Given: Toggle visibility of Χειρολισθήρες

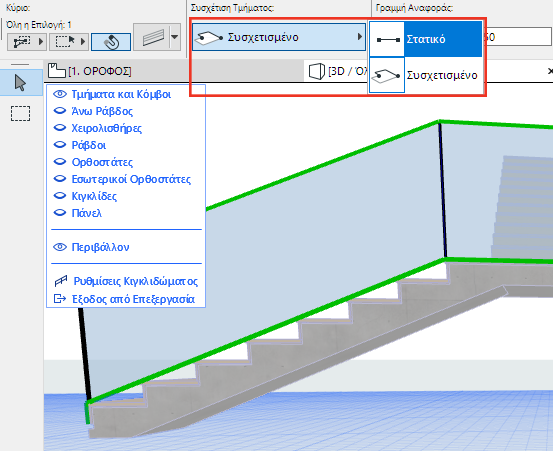Looking at the screenshot, I should [60, 128].
